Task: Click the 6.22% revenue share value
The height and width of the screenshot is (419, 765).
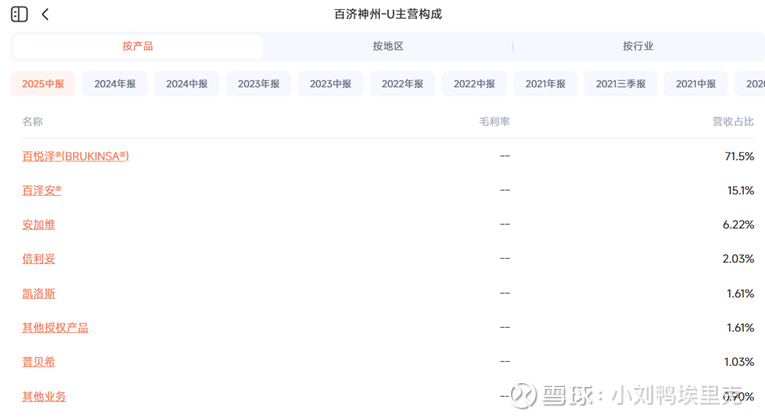Action: (738, 224)
